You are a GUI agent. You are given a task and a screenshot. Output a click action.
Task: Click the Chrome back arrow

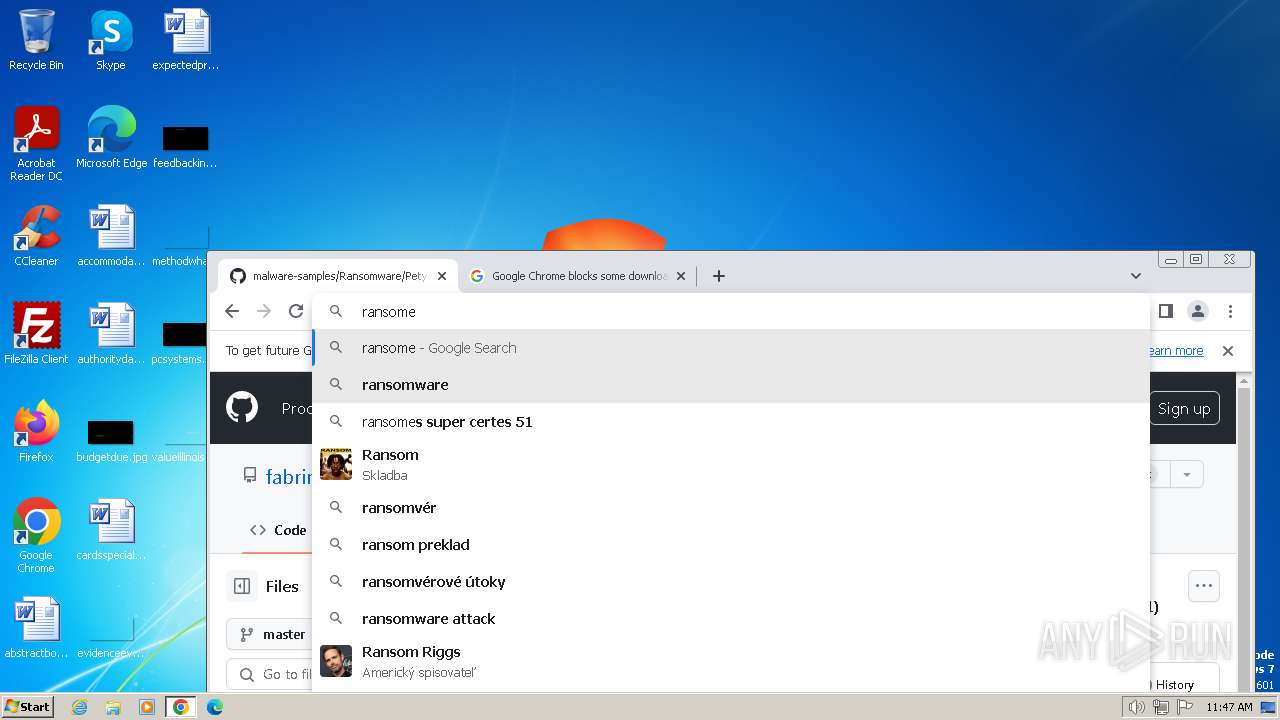tap(232, 311)
